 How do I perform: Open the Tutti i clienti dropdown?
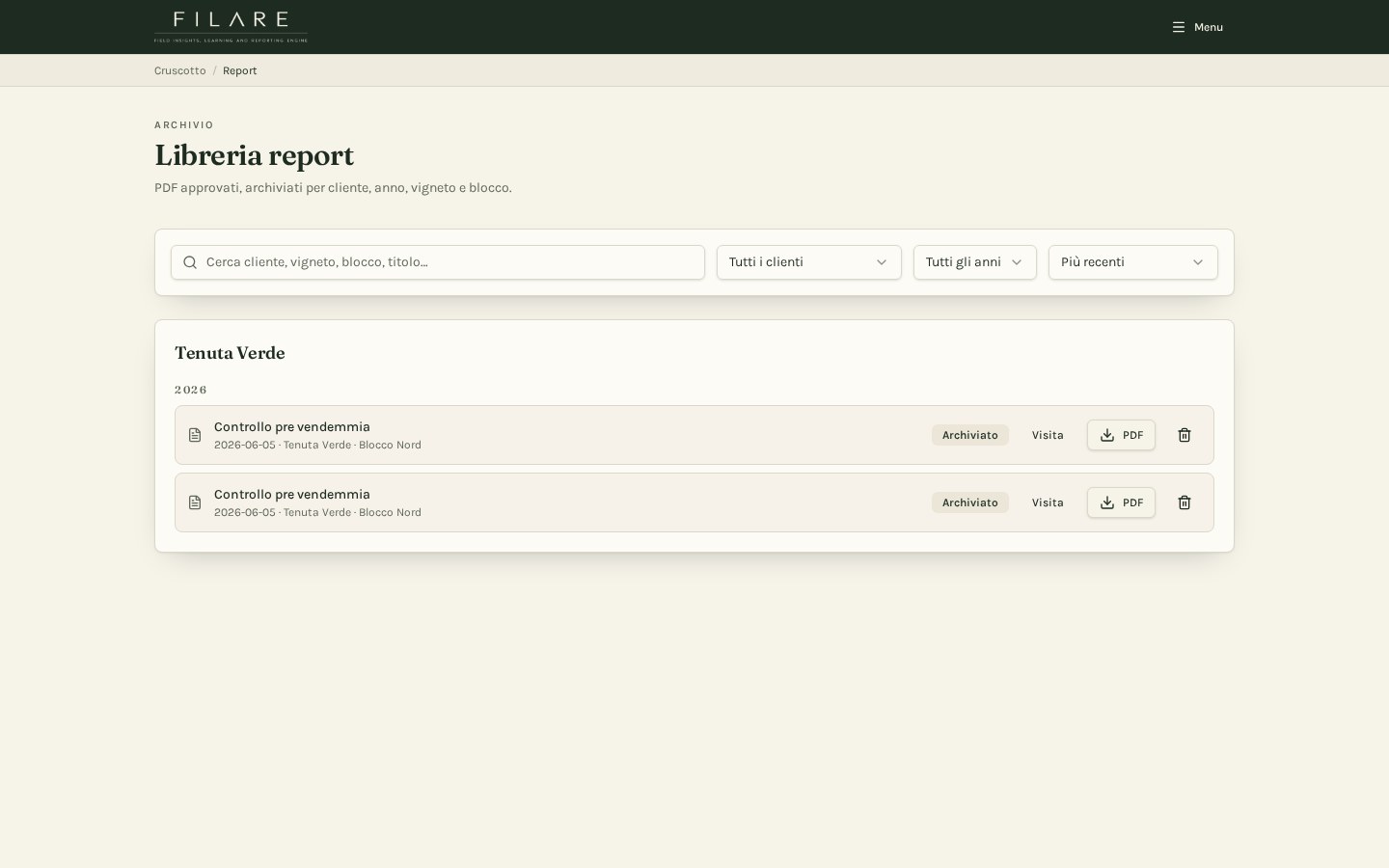pos(809,262)
